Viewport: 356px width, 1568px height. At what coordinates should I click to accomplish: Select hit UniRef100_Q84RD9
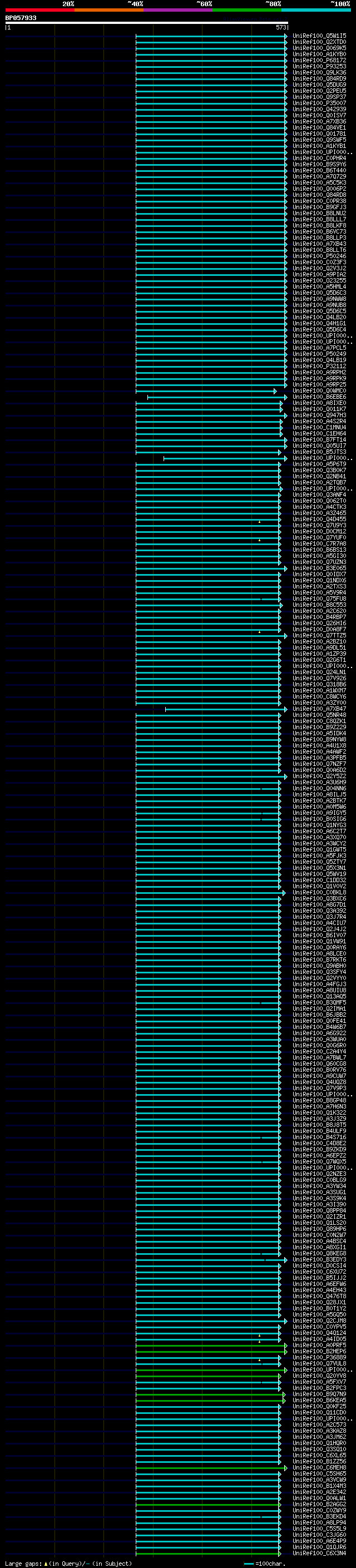(x=319, y=78)
